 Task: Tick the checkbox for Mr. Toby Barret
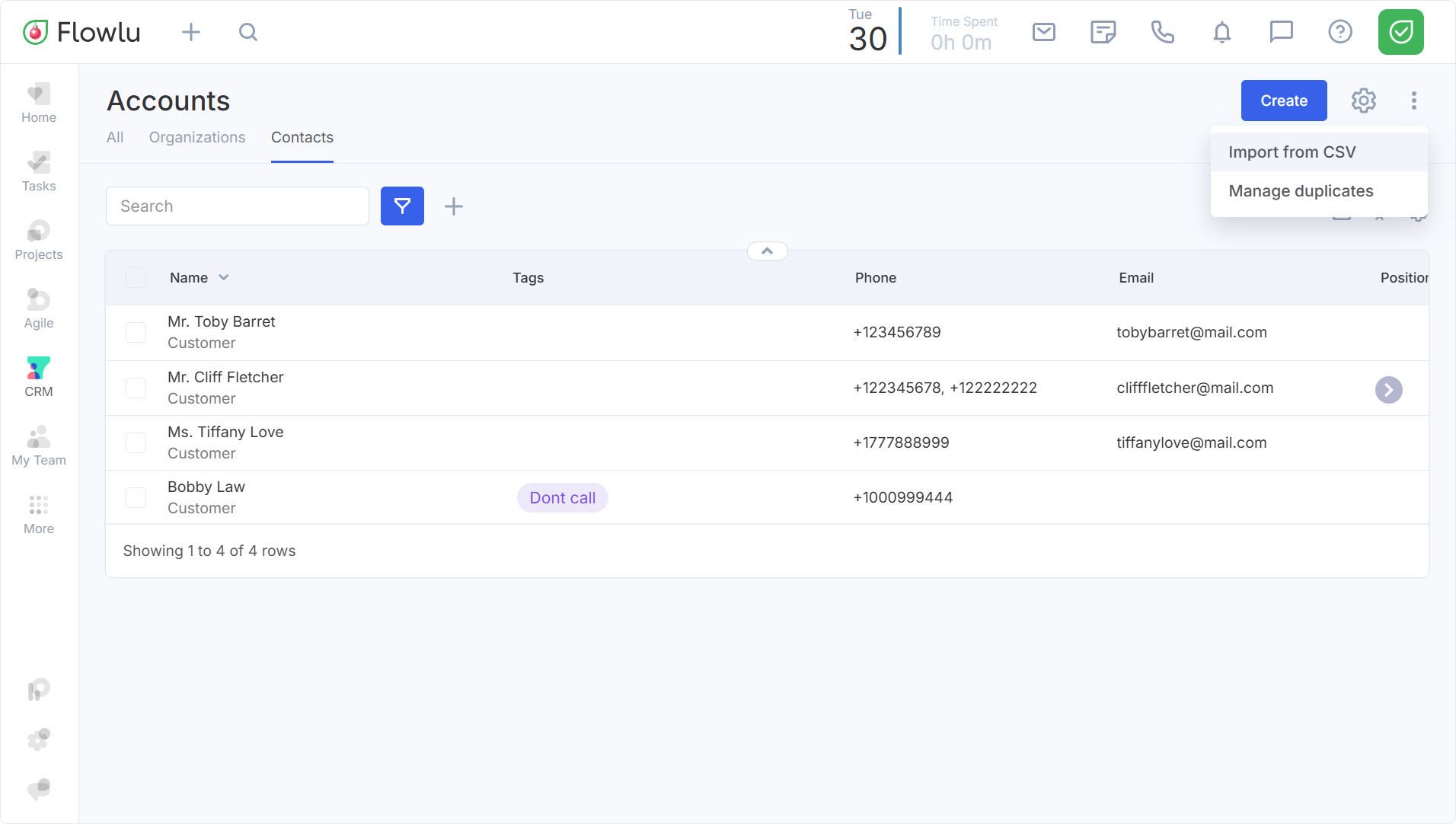[136, 332]
